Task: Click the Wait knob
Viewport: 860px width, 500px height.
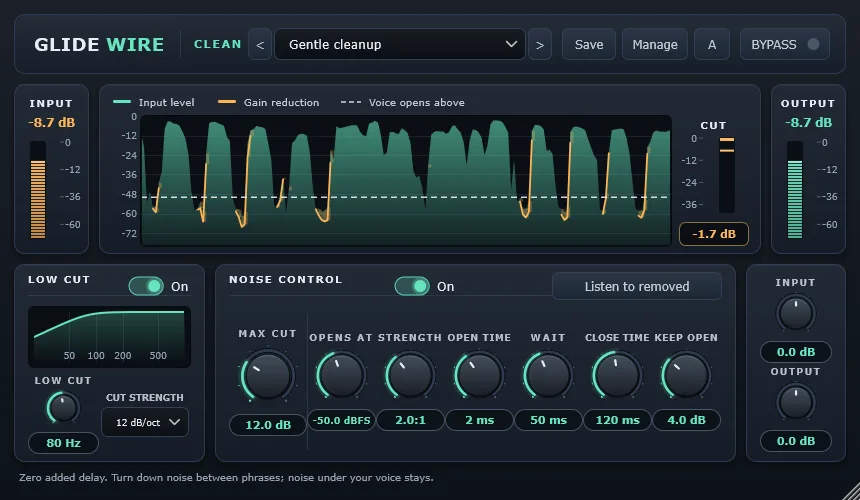Action: (548, 375)
